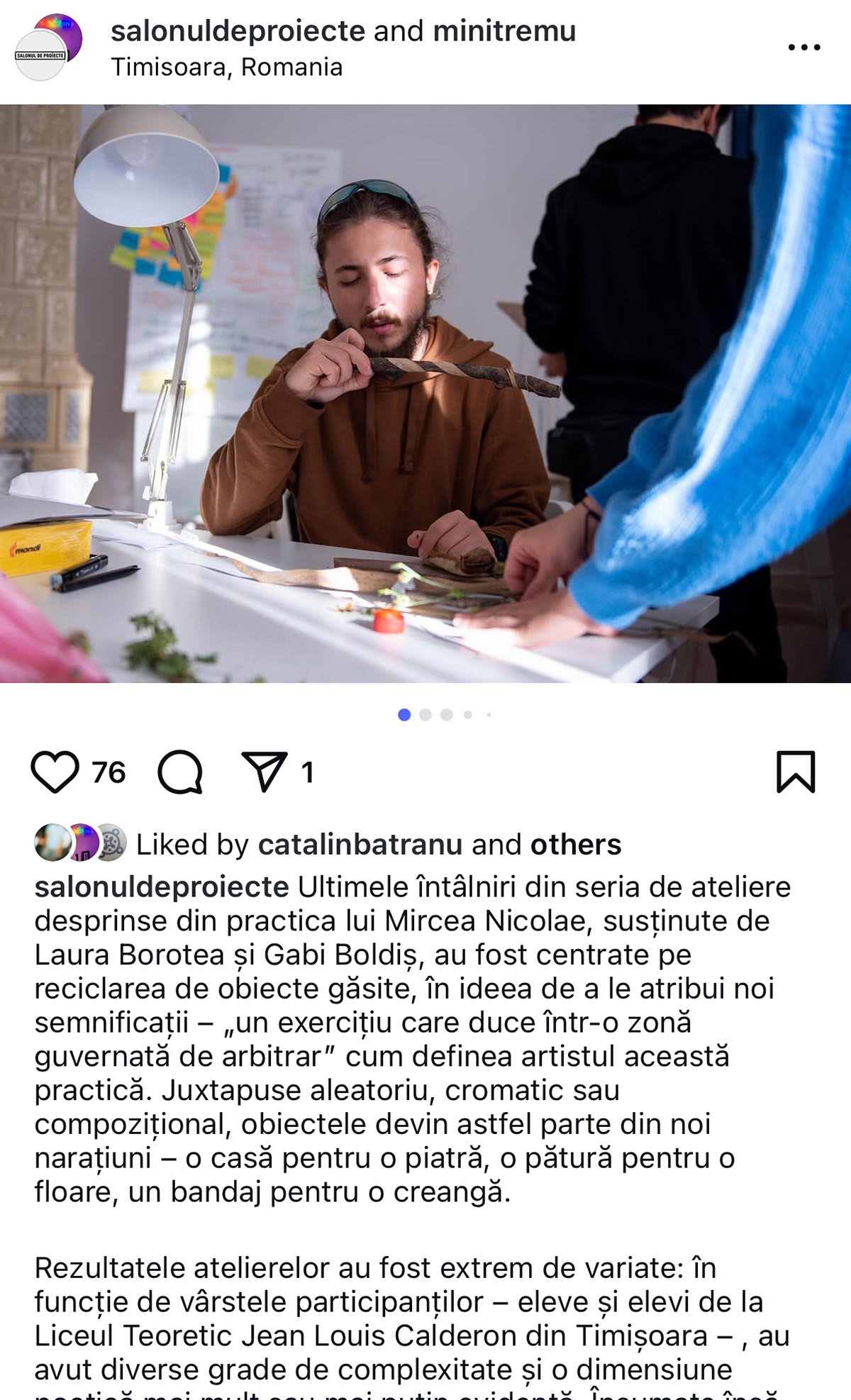This screenshot has height=1400, width=851.
Task: Tap the 76 likes count
Action: (x=109, y=772)
